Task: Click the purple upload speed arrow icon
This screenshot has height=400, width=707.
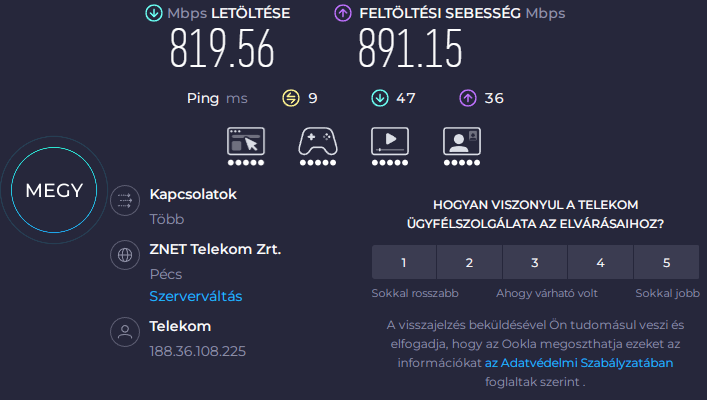Action: 343,13
